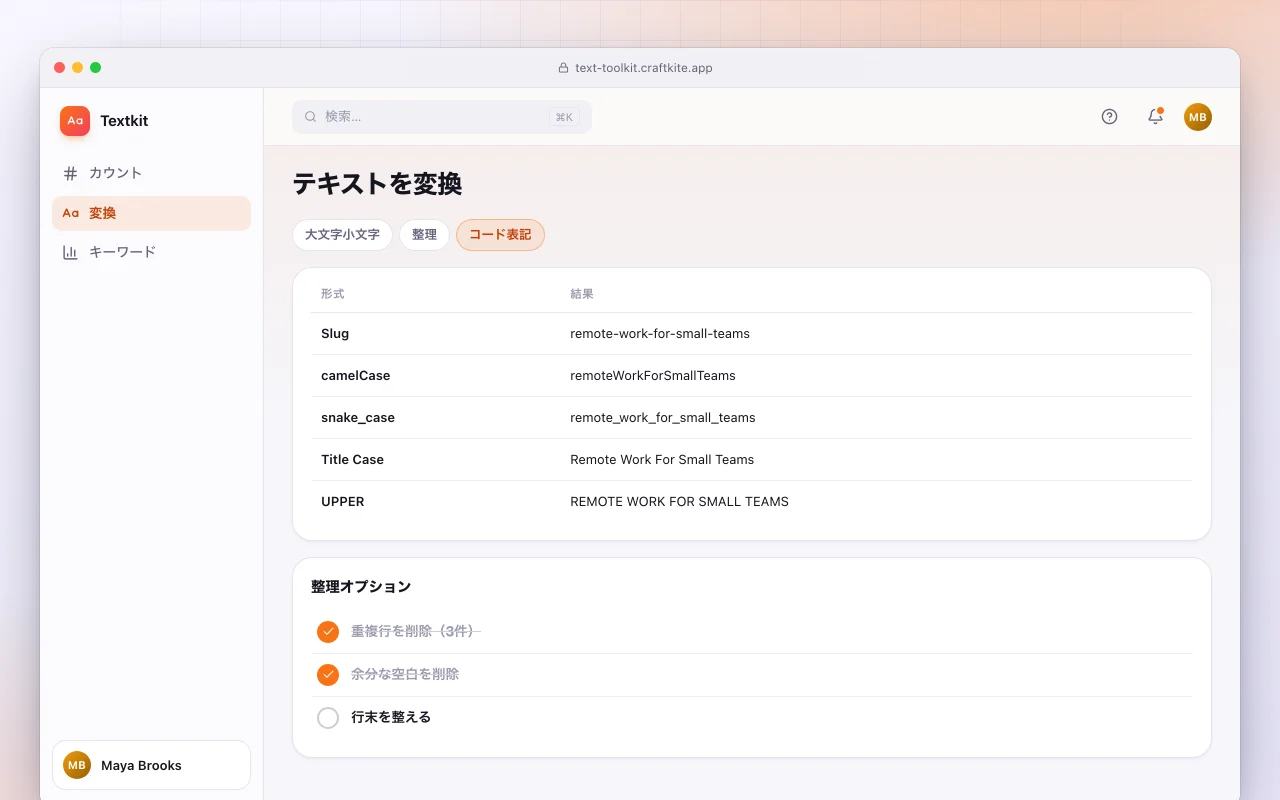Open notifications bell icon
Viewport: 1280px width, 800px height.
[x=1155, y=117]
